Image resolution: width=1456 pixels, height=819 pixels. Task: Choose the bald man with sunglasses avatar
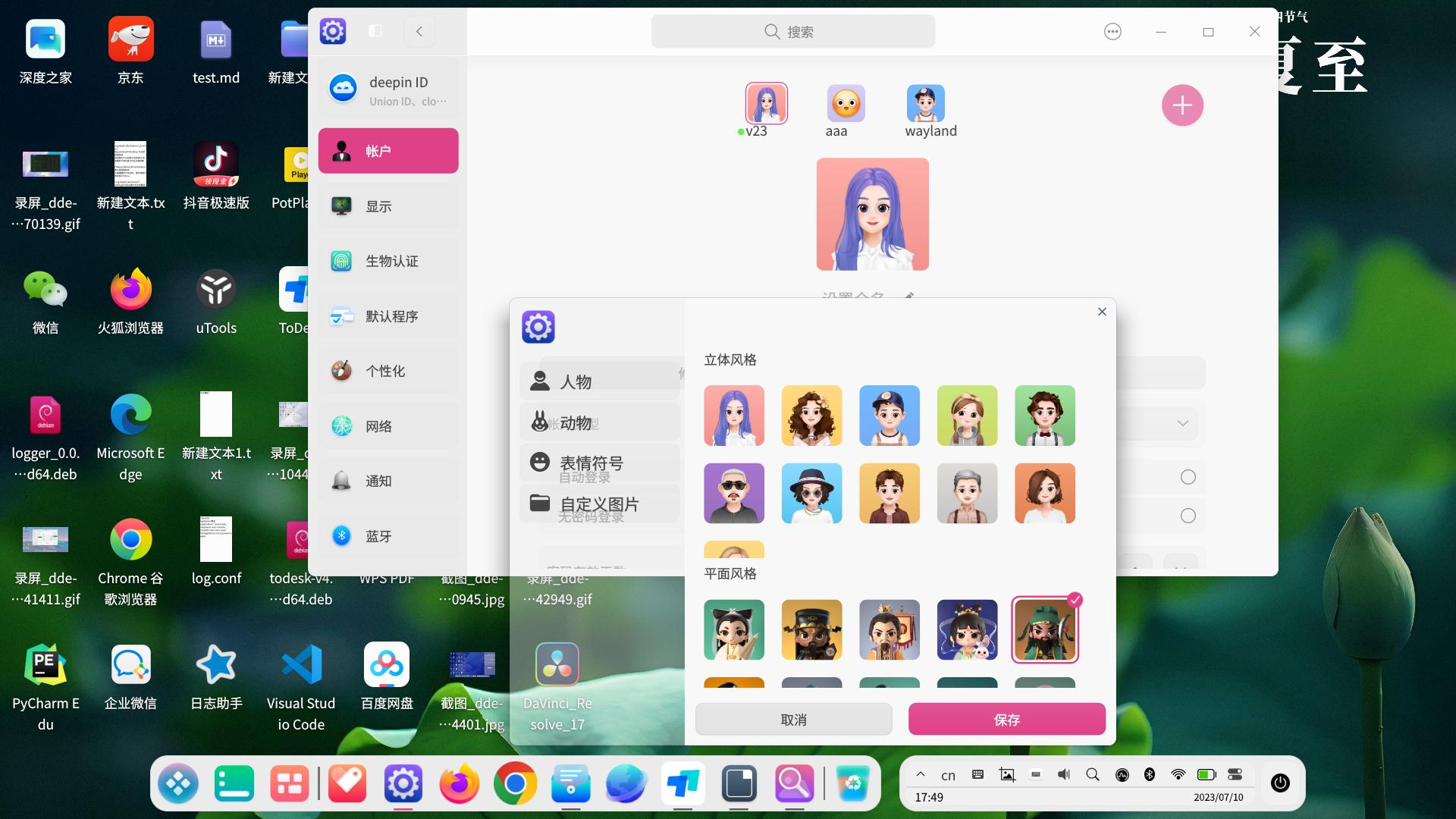pos(734,494)
